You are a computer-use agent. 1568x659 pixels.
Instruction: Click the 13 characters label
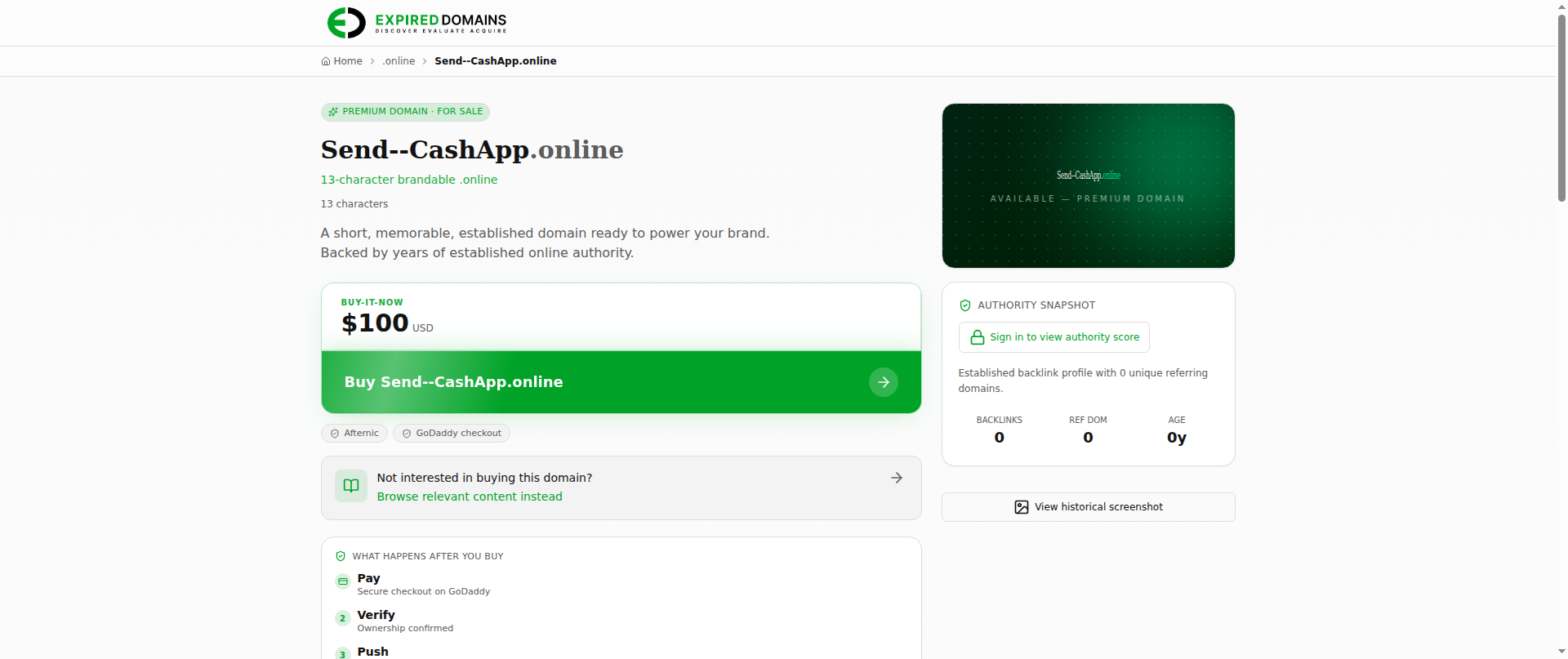coord(354,204)
